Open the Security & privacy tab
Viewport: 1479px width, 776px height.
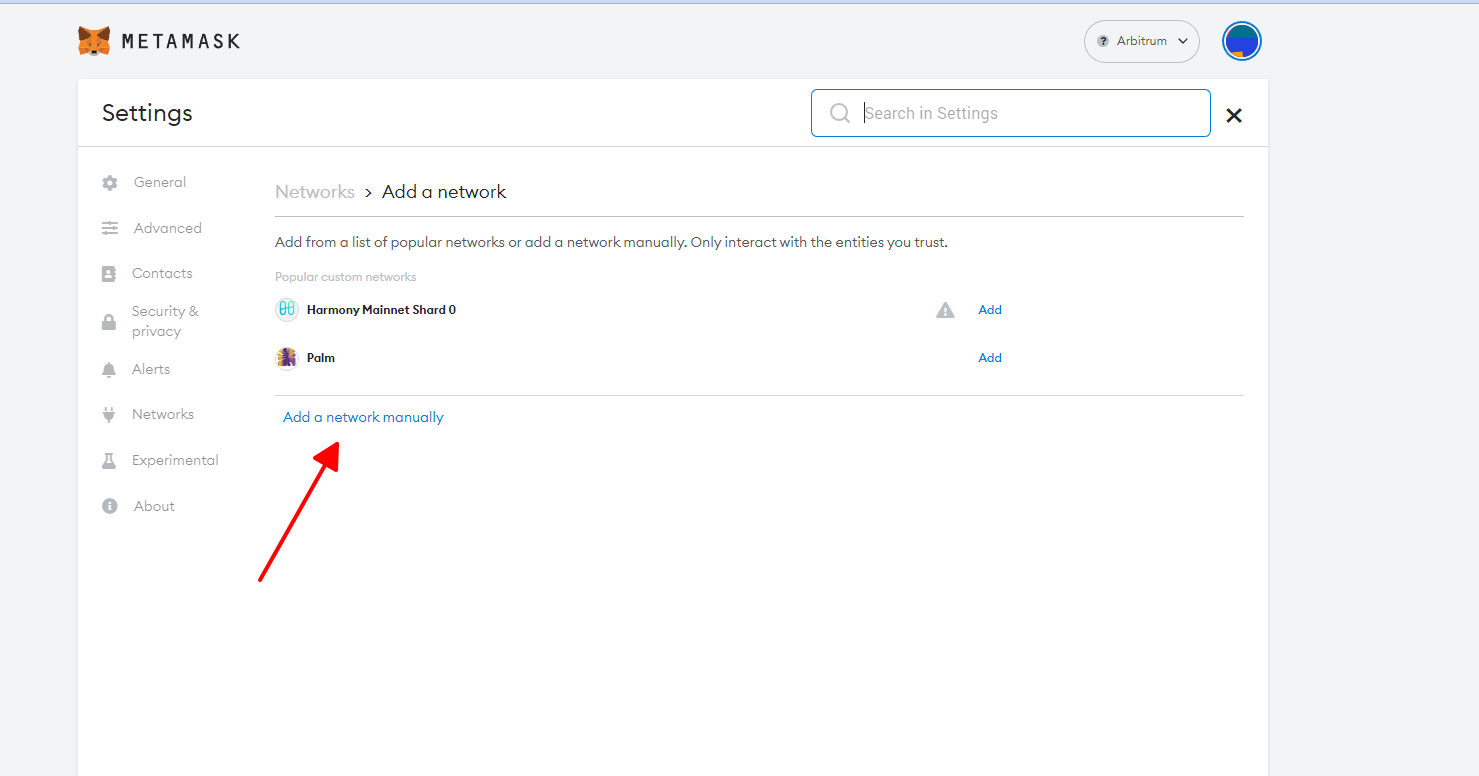click(165, 321)
